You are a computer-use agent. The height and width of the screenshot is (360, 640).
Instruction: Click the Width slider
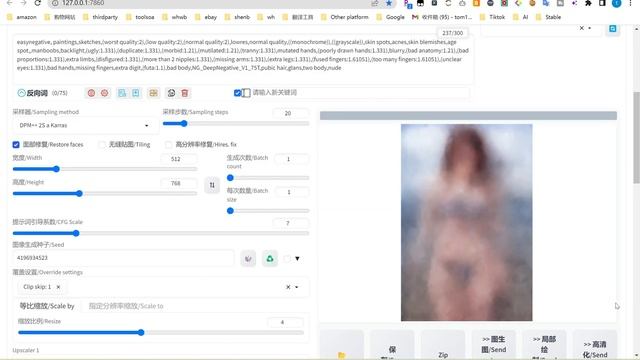(105, 169)
